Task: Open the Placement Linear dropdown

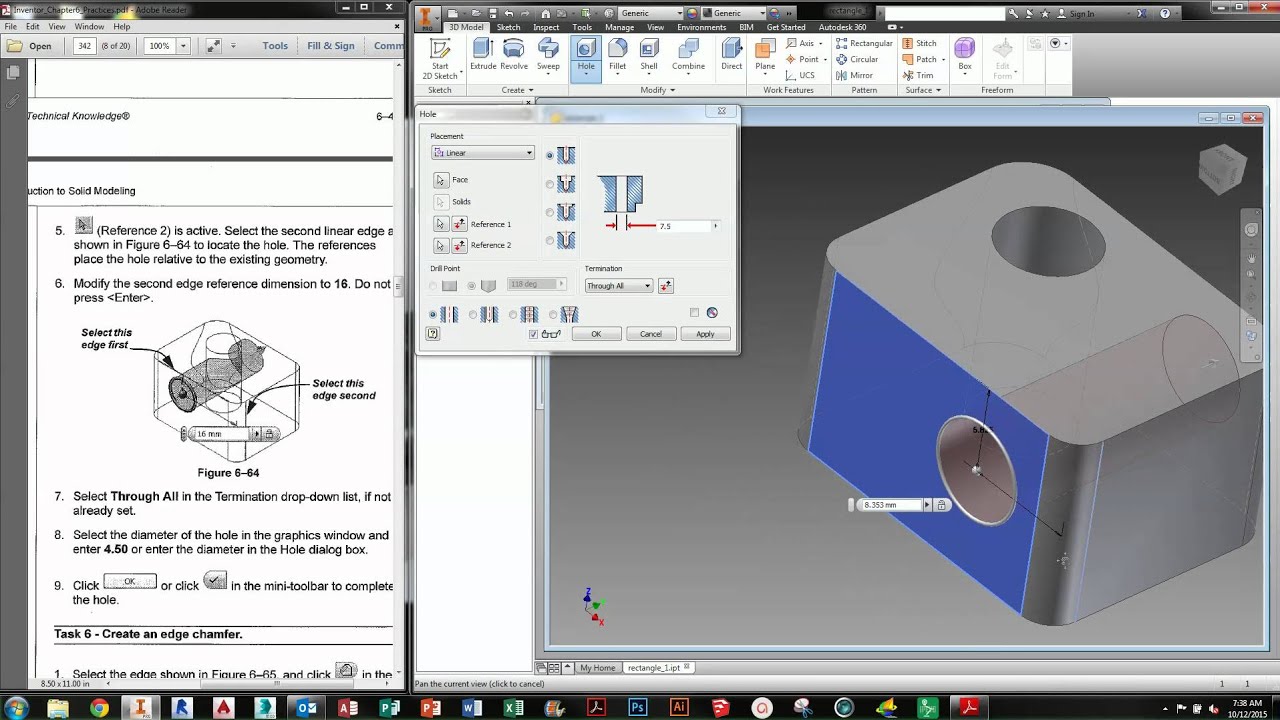Action: point(483,153)
